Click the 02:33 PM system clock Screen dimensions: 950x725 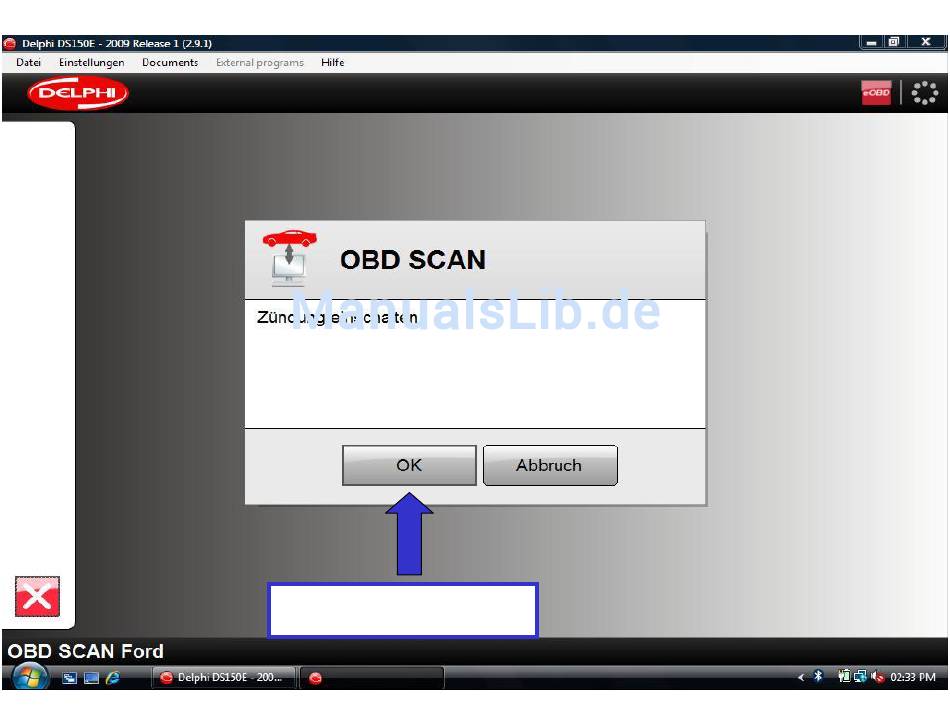point(912,677)
